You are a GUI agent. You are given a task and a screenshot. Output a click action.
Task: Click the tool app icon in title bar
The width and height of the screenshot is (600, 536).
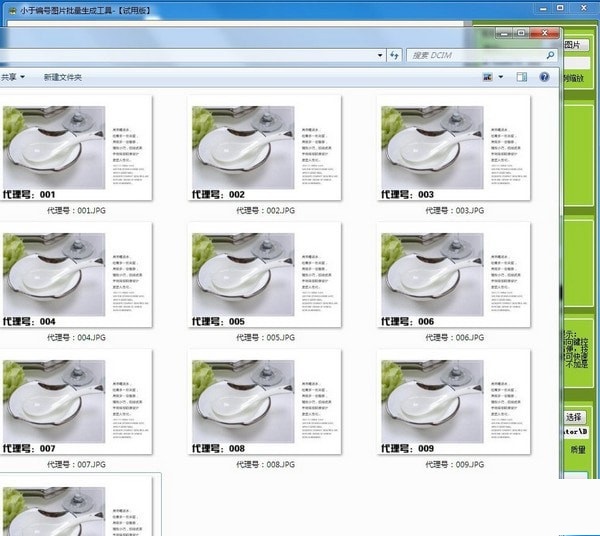(x=12, y=11)
